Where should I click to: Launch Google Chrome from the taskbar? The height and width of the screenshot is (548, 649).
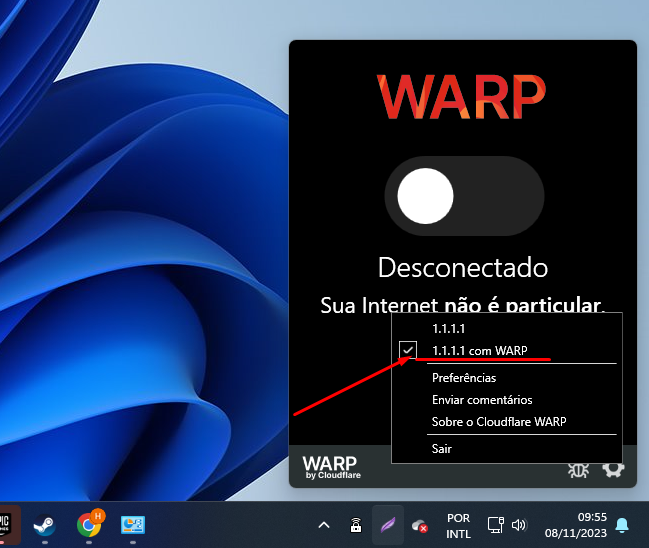89,525
